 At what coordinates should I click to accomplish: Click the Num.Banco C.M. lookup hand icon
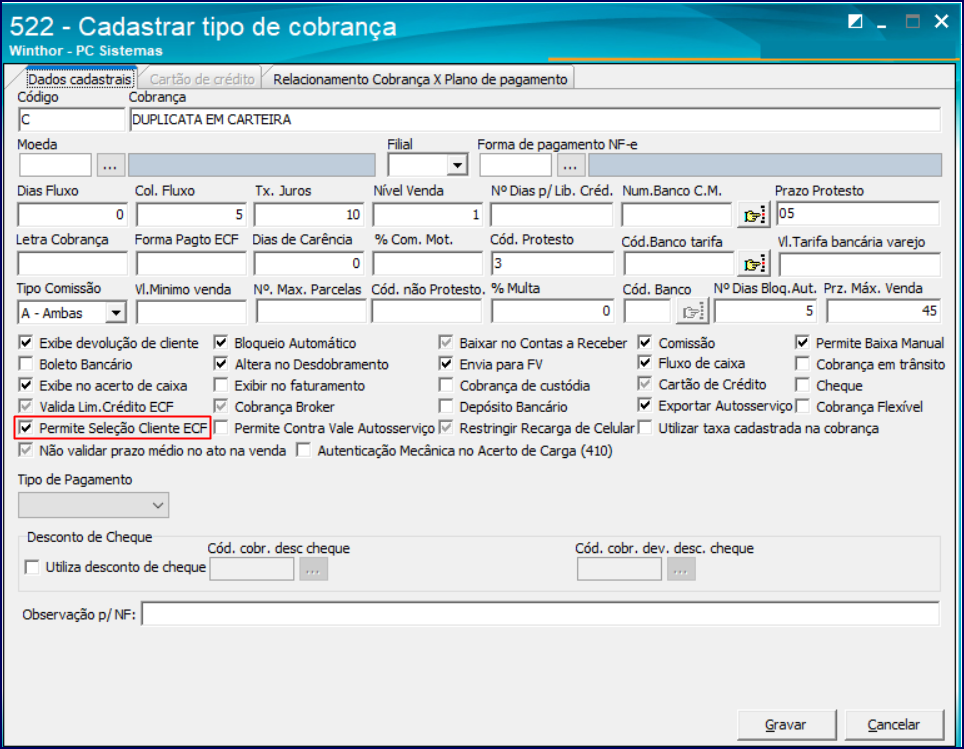pos(754,215)
